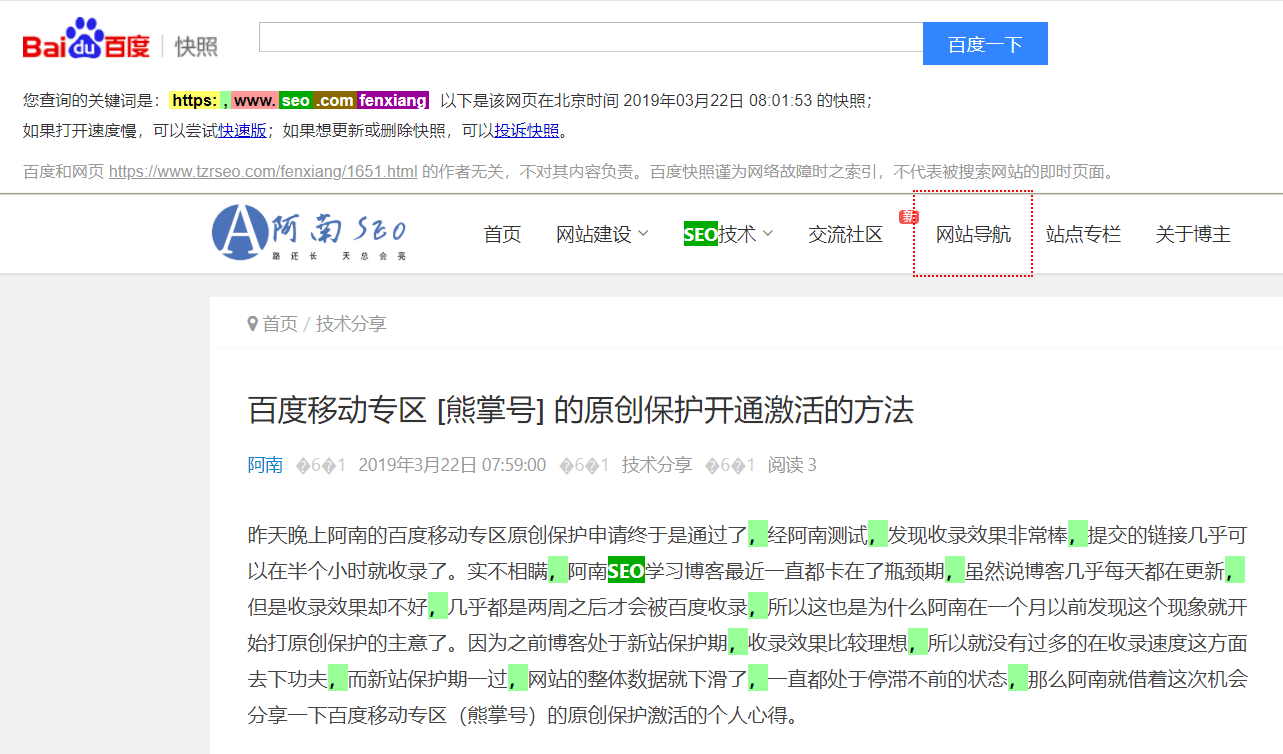Click the highlighted fenxiang keyword

click(x=393, y=100)
